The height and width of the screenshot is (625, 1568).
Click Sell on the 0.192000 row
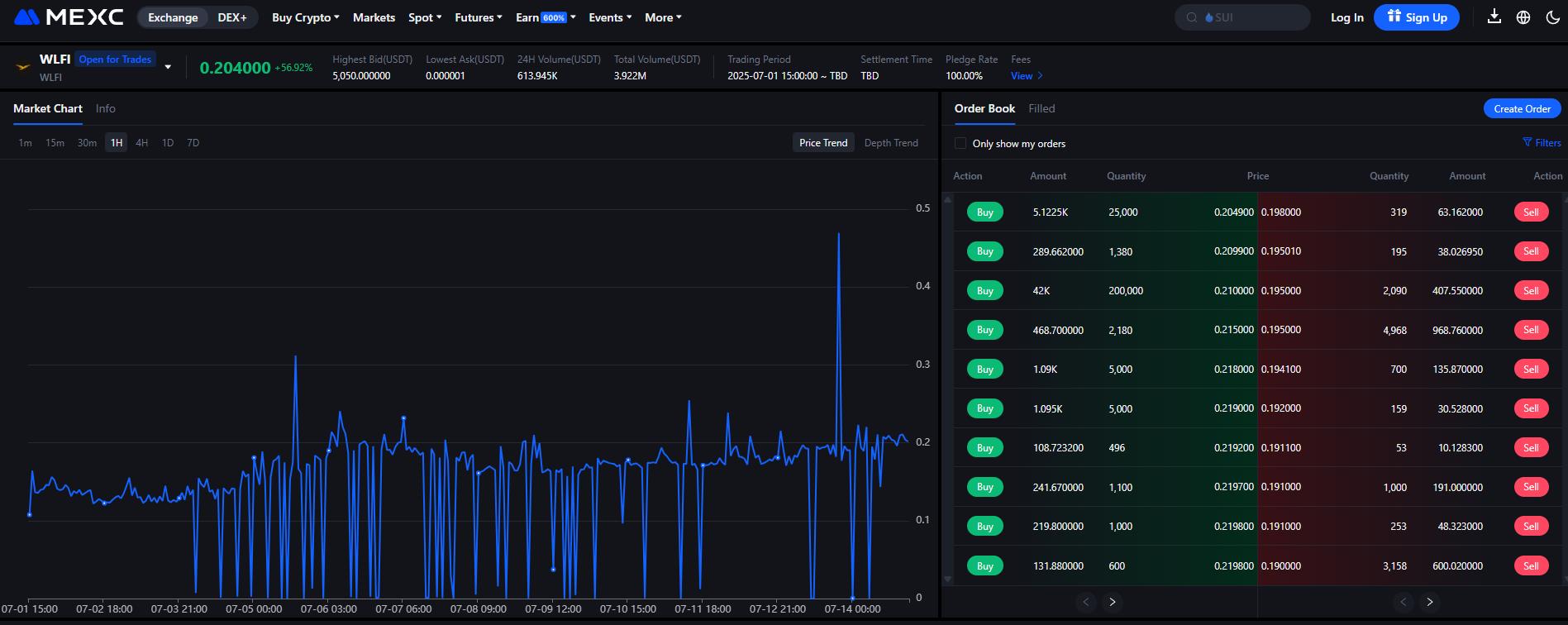pyautogui.click(x=1531, y=408)
